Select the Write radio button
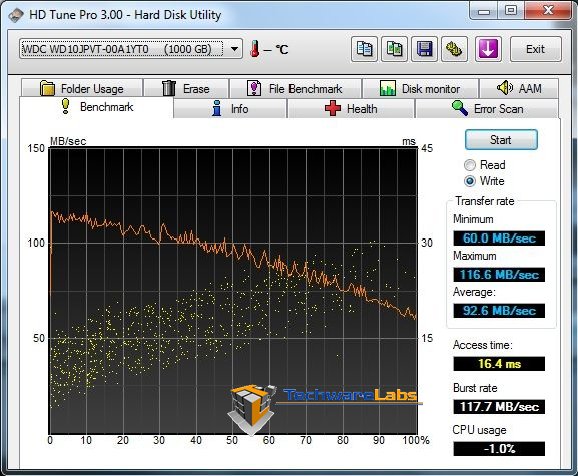Viewport: 578px width, 476px height. [x=470, y=181]
